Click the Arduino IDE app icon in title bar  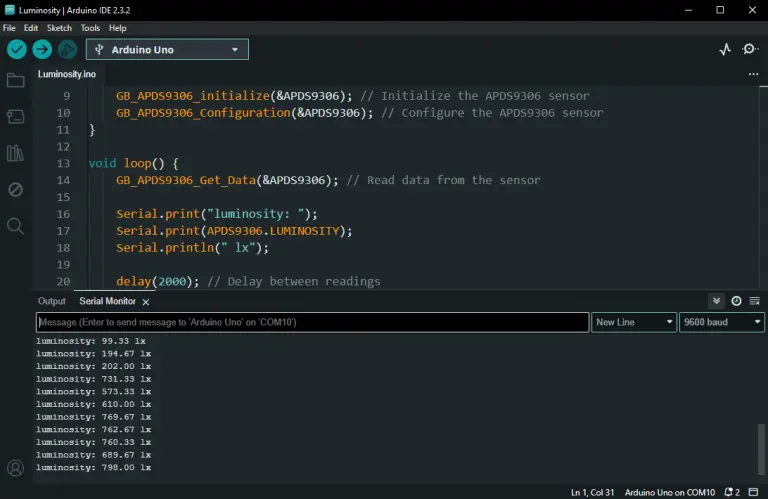click(x=10, y=10)
